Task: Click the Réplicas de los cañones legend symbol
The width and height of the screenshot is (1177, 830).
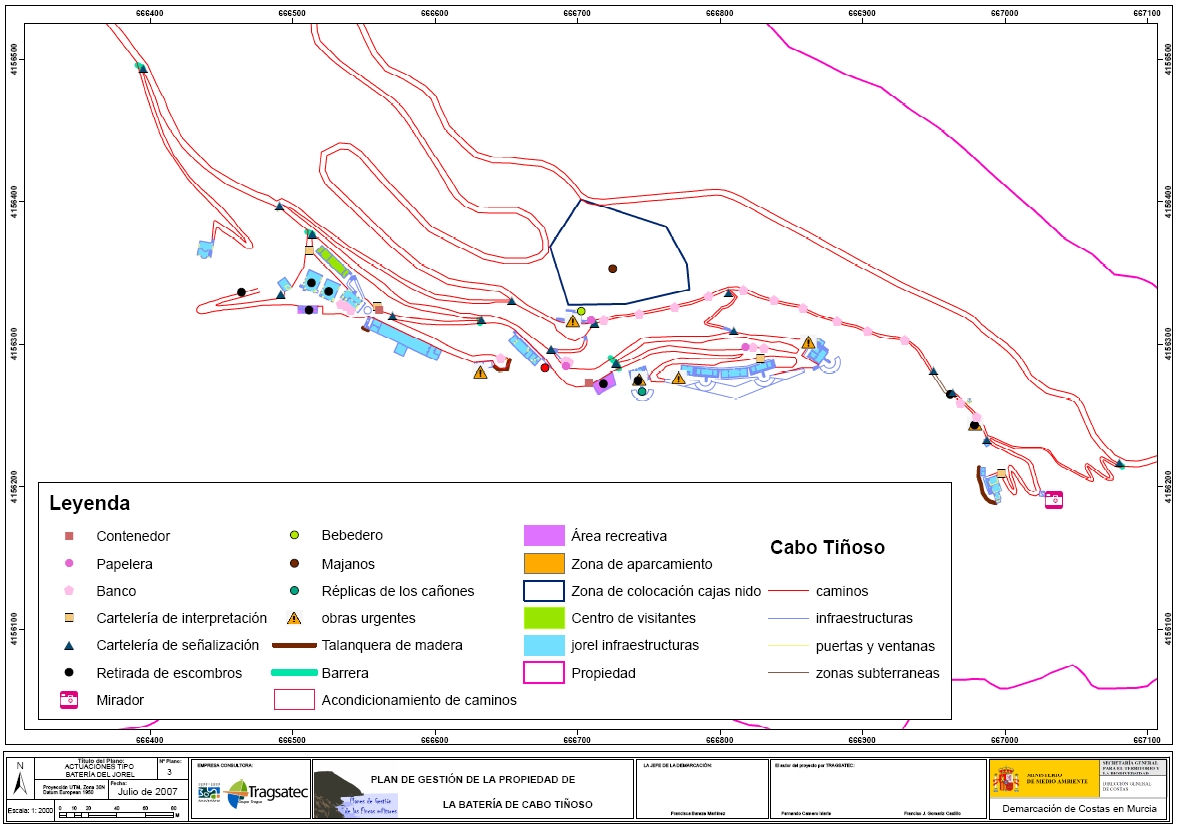Action: 294,591
